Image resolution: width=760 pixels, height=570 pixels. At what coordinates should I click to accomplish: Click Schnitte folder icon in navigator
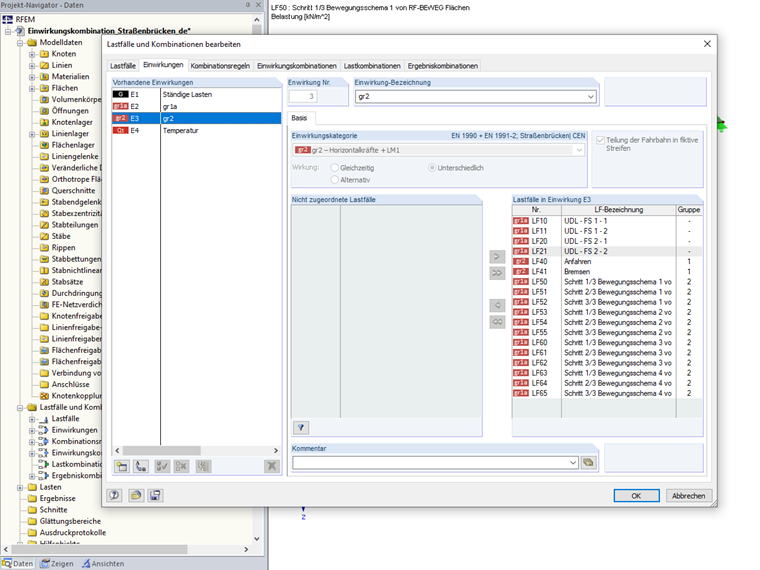(x=32, y=510)
